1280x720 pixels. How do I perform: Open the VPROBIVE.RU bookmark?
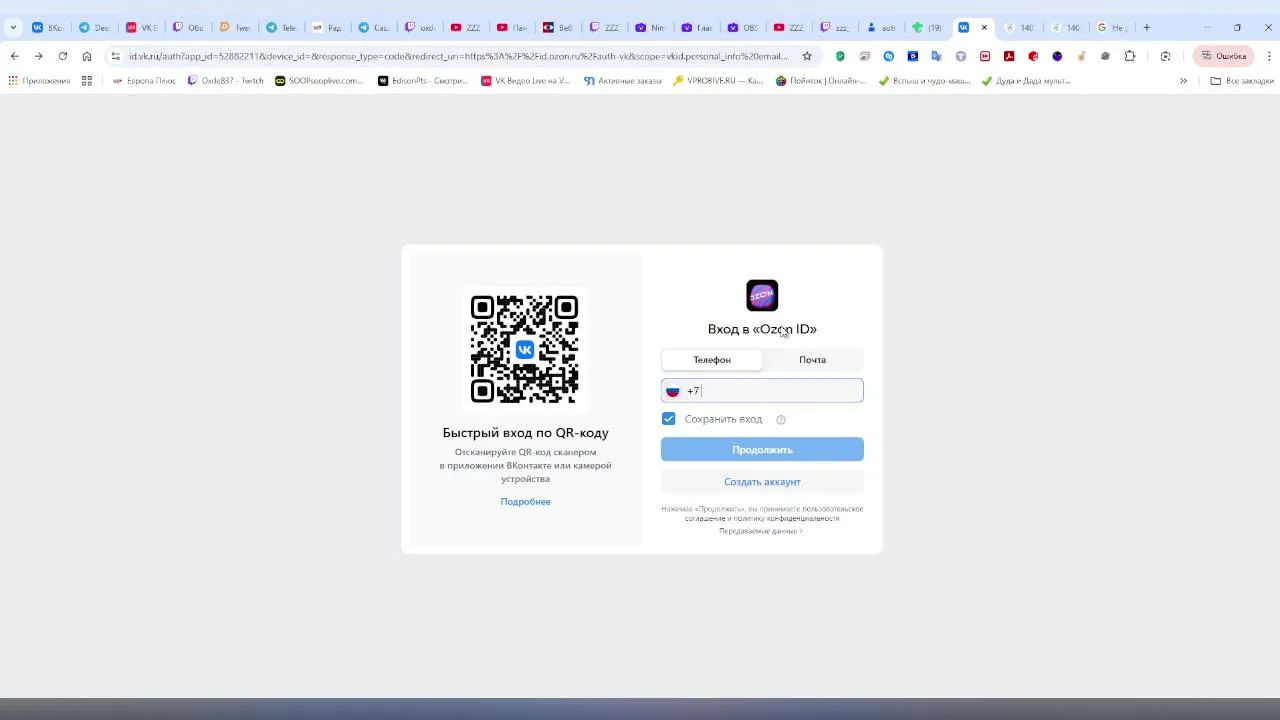[x=718, y=81]
